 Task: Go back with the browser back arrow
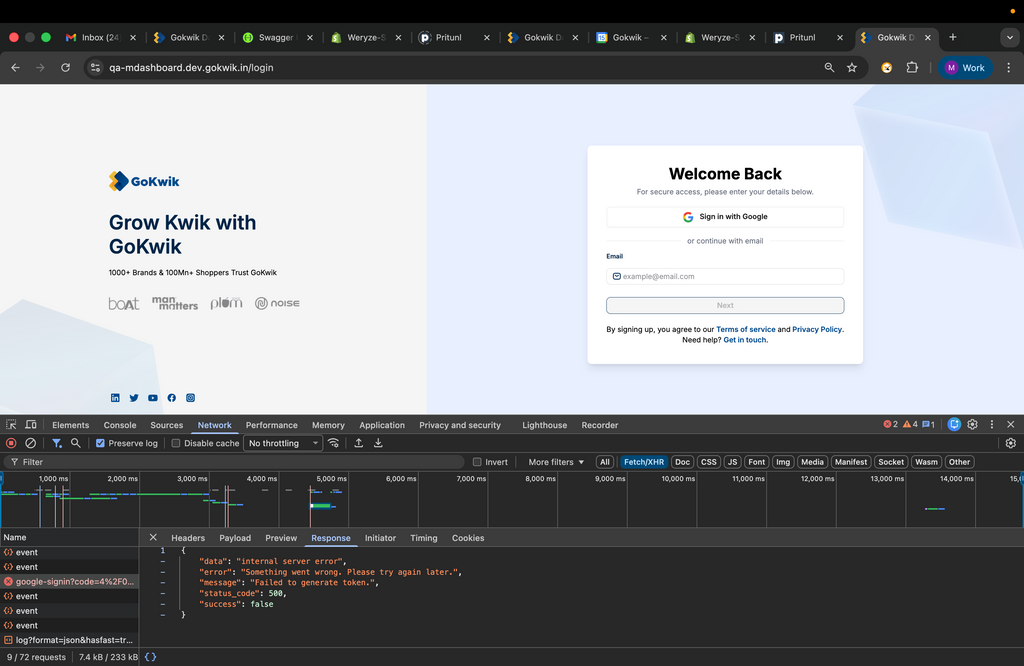pos(16,67)
